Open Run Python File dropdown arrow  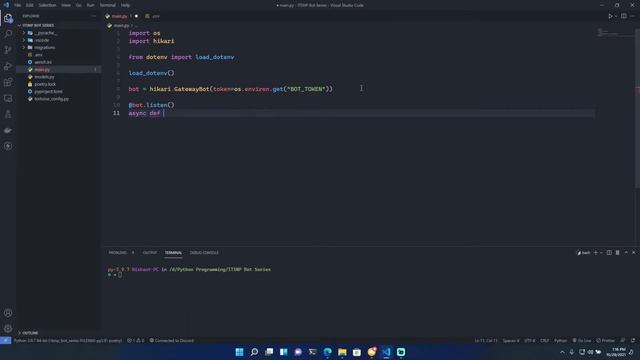(x=615, y=16)
